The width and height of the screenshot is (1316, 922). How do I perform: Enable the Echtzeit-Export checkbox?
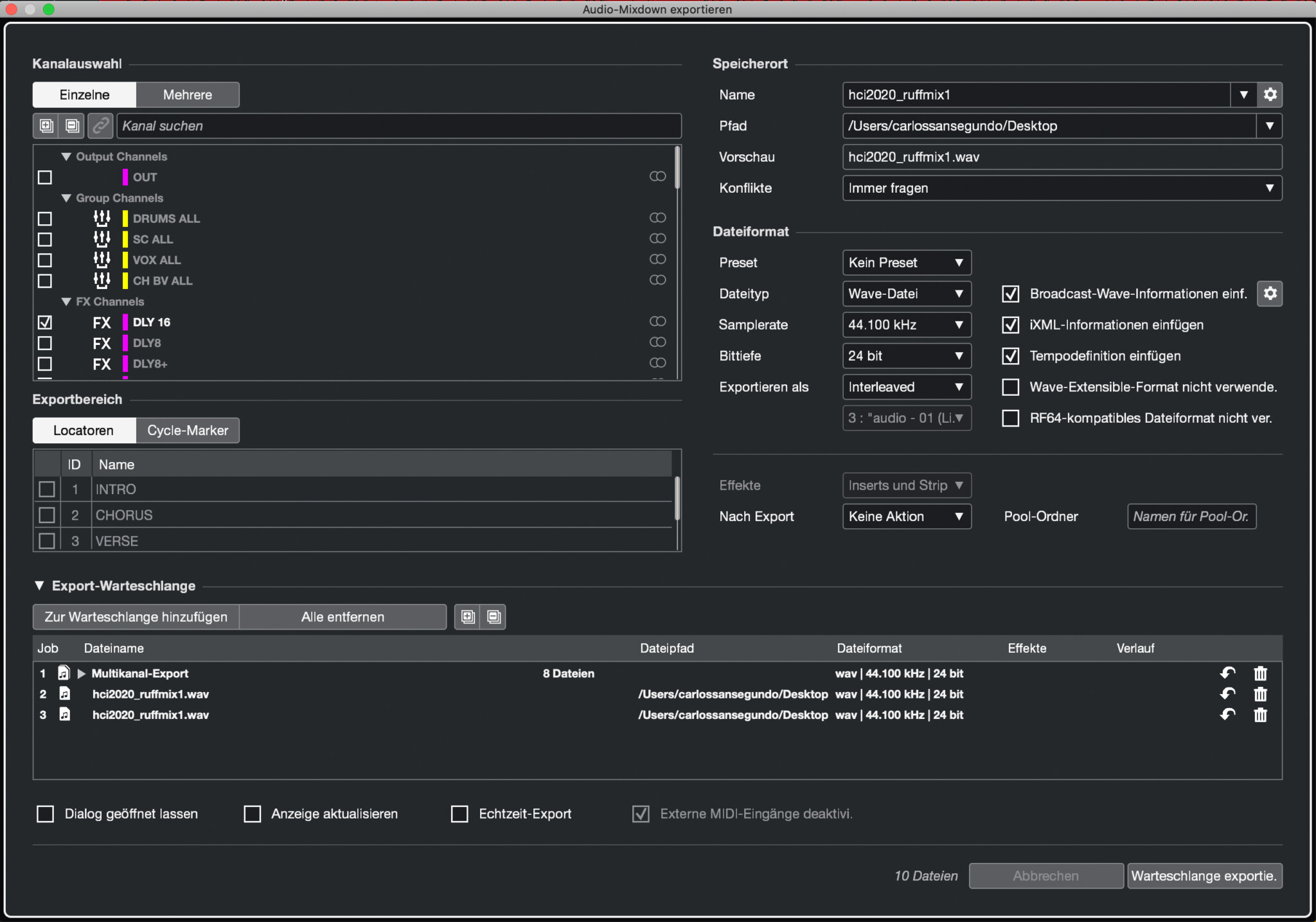pos(459,813)
